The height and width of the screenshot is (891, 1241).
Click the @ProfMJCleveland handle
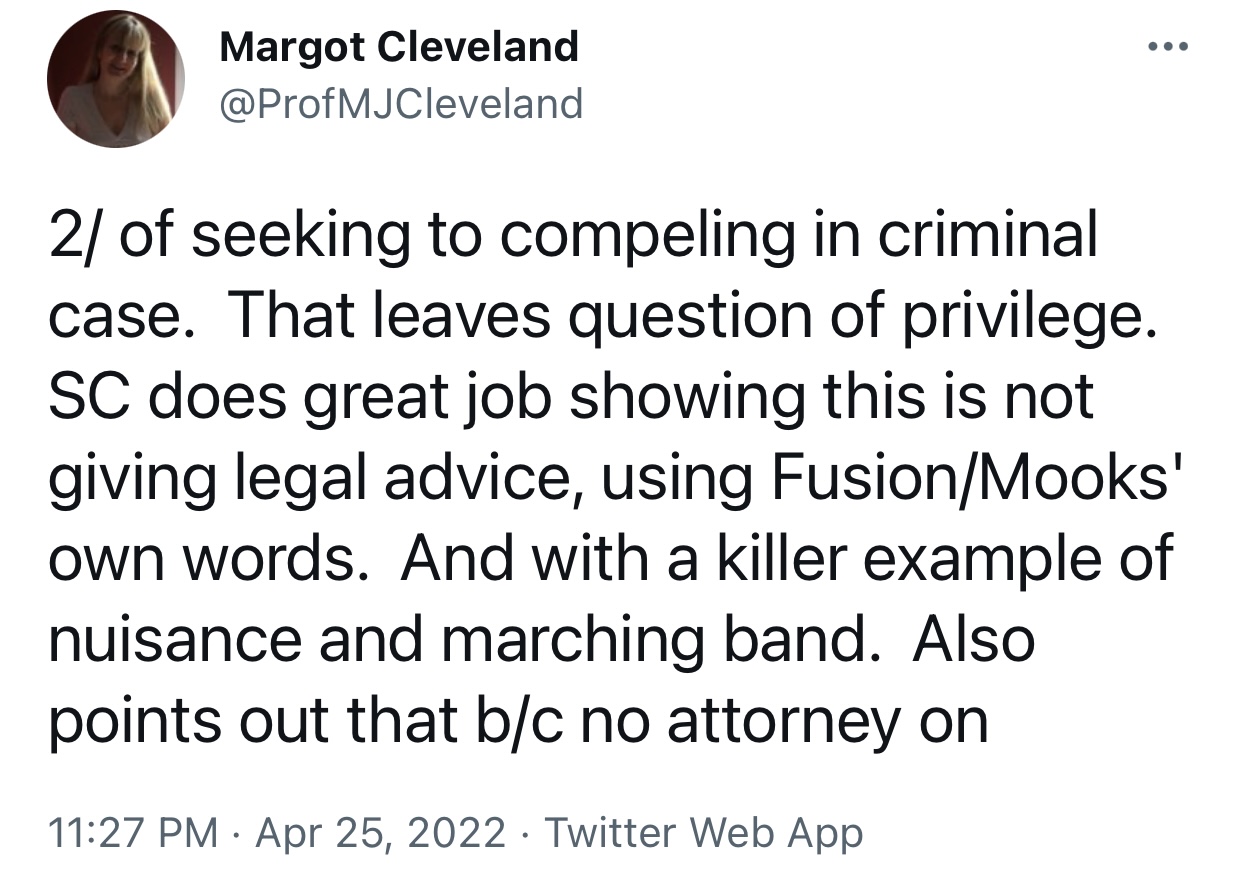400,102
